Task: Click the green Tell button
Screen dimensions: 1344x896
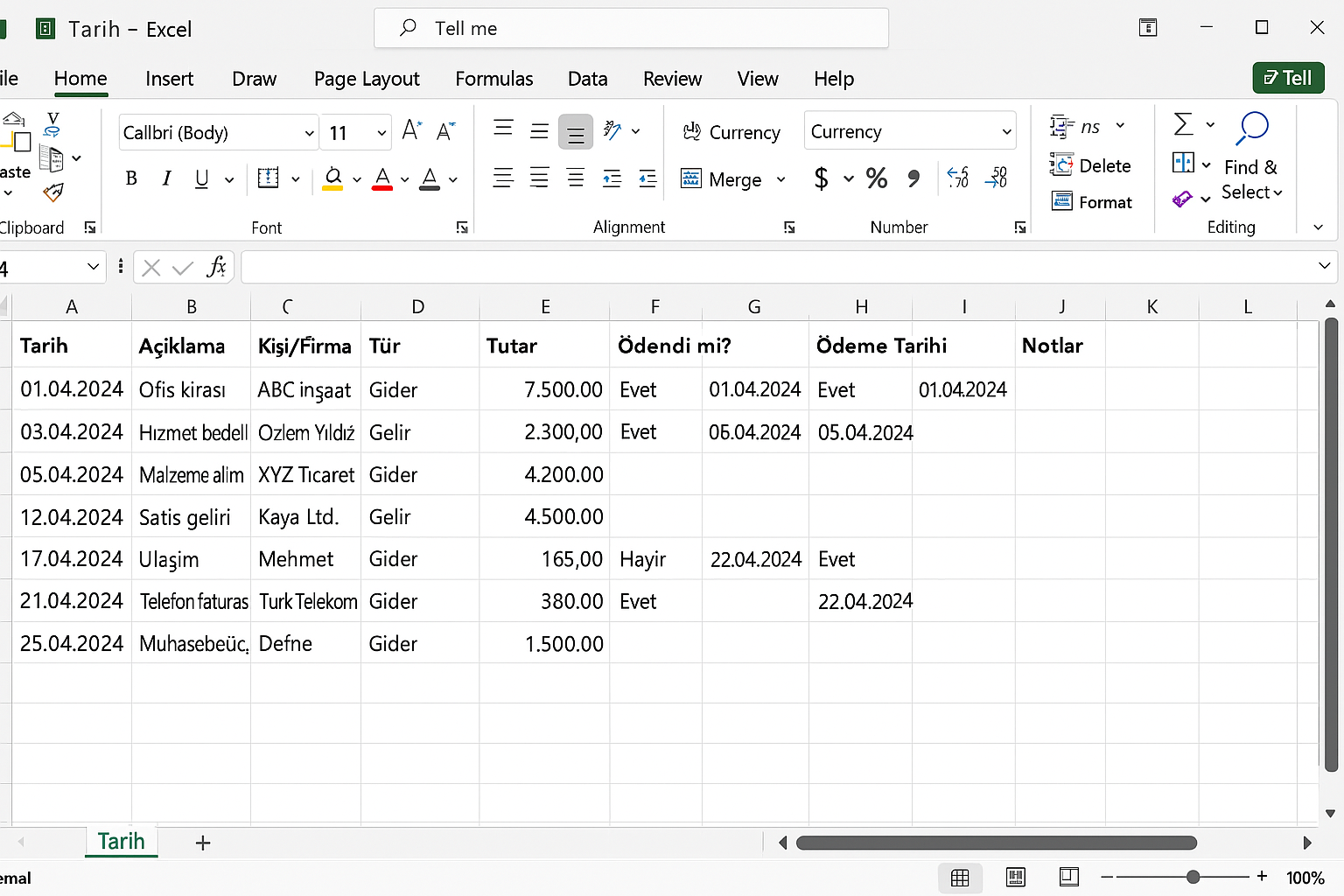Action: click(x=1288, y=78)
